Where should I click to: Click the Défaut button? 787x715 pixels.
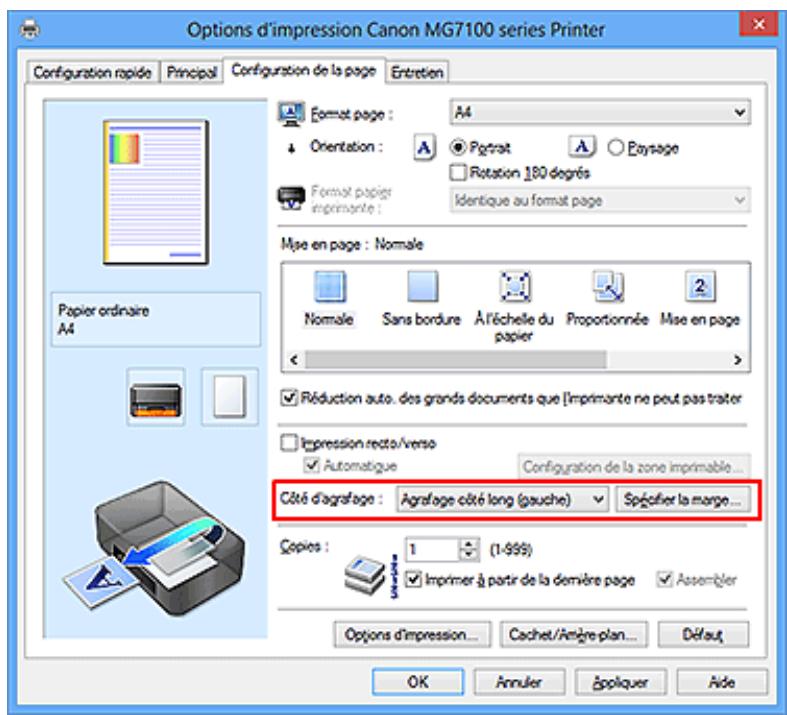pyautogui.click(x=703, y=635)
